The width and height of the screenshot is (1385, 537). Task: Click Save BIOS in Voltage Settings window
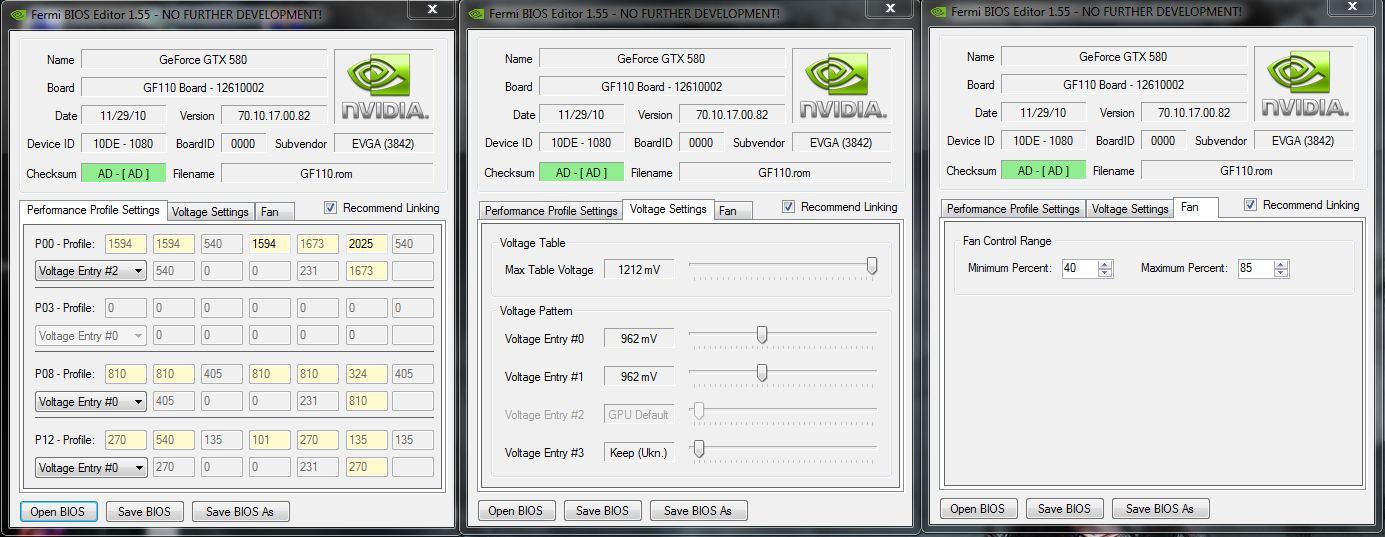pyautogui.click(x=603, y=510)
